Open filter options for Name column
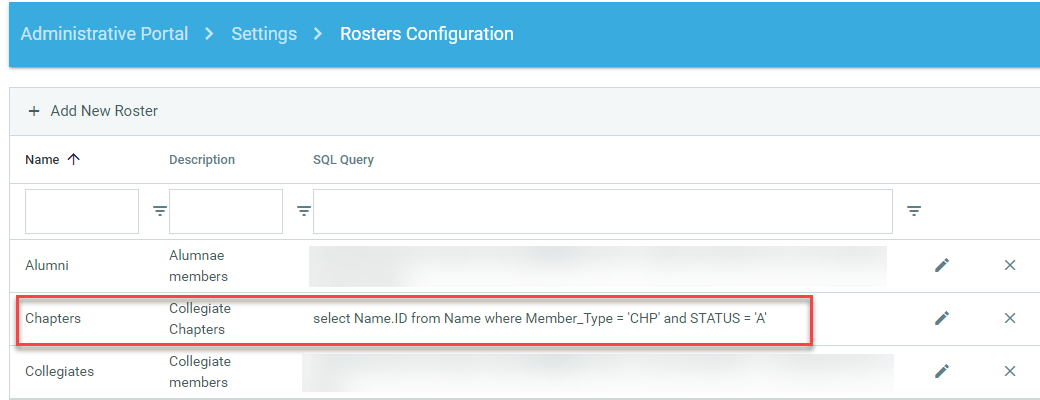 (x=159, y=211)
